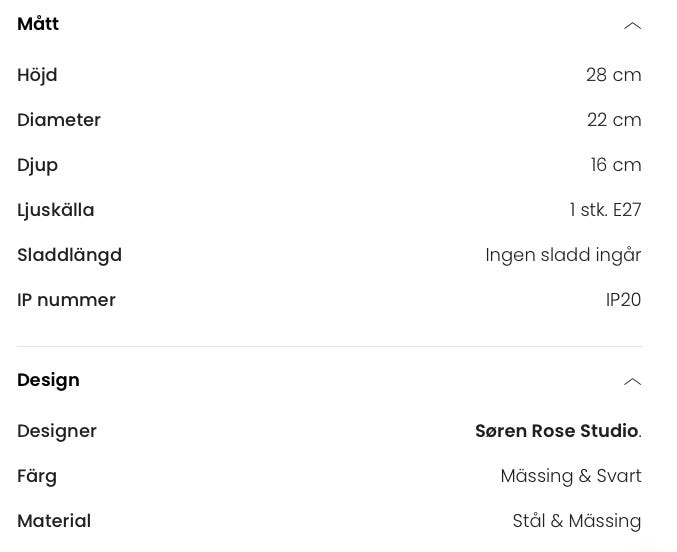Screen dimensions: 677x552
Task: Select the 16 cm depth value
Action: (x=615, y=165)
